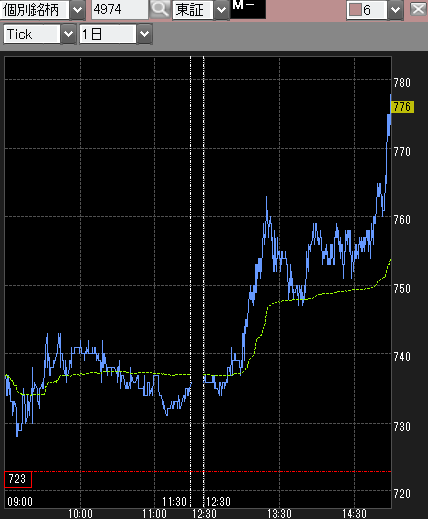Image resolution: width=428 pixels, height=519 pixels.
Task: Click the pink color swatch labeled 6
Action: (x=355, y=10)
